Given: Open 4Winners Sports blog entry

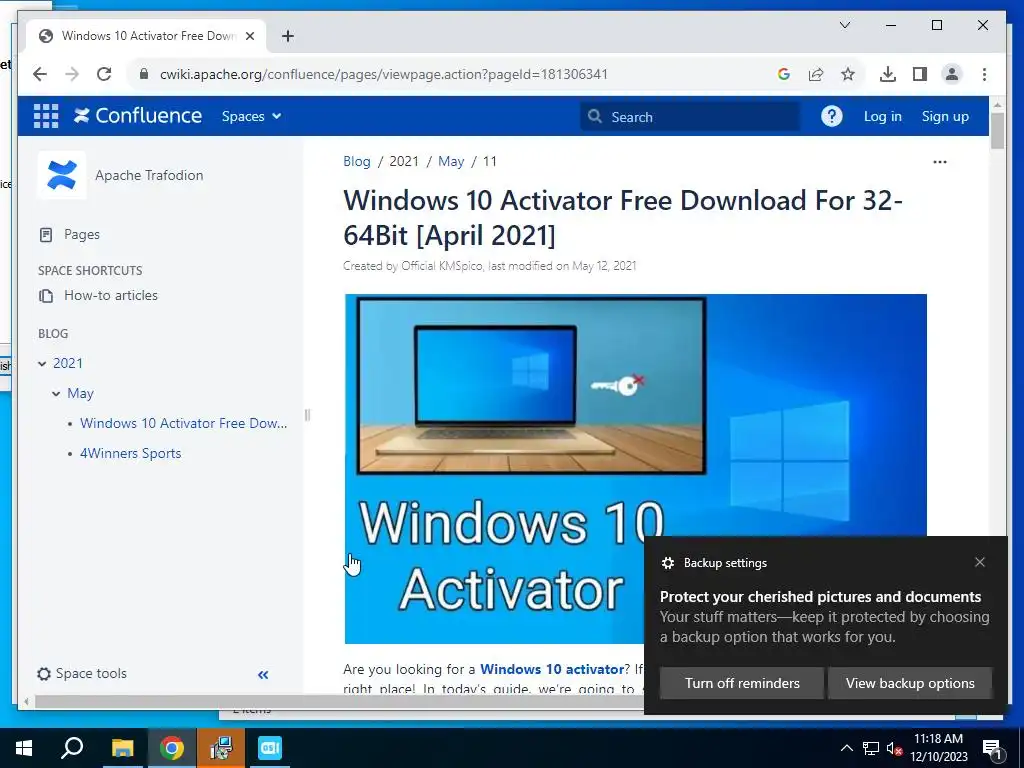Looking at the screenshot, I should pos(131,453).
